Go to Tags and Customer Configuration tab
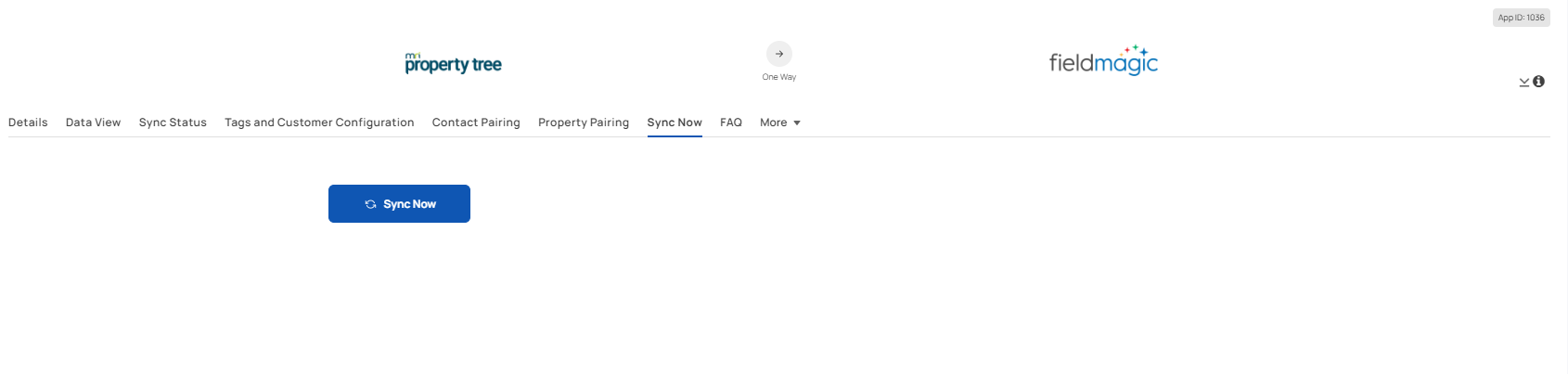The image size is (1568, 374). coord(319,123)
